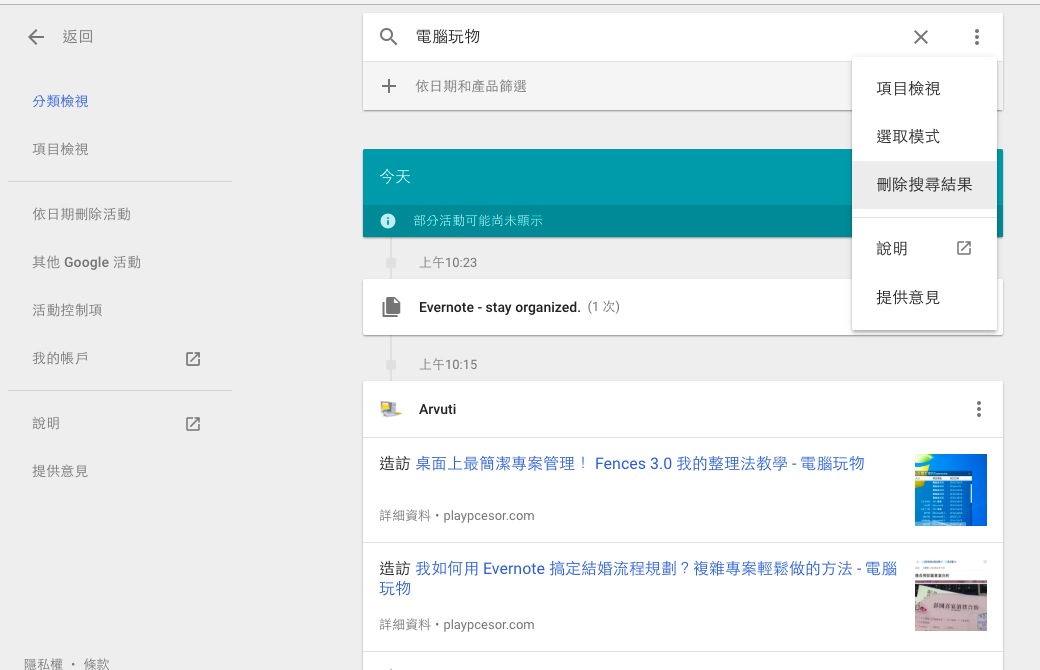Click the back arrow icon beside 返回
This screenshot has height=670, width=1040.
(x=36, y=37)
